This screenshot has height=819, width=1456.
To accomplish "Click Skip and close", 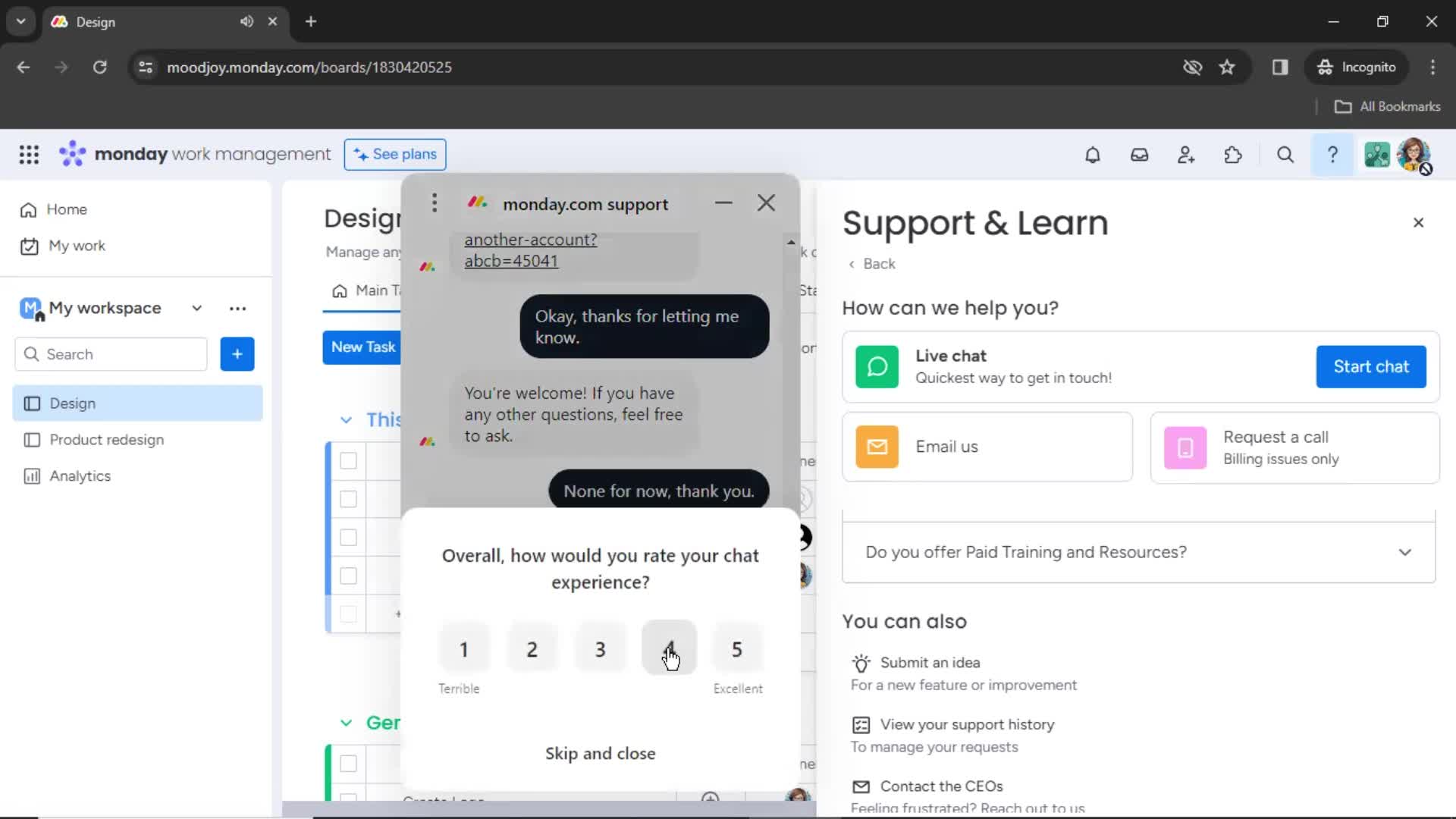I will coord(600,753).
